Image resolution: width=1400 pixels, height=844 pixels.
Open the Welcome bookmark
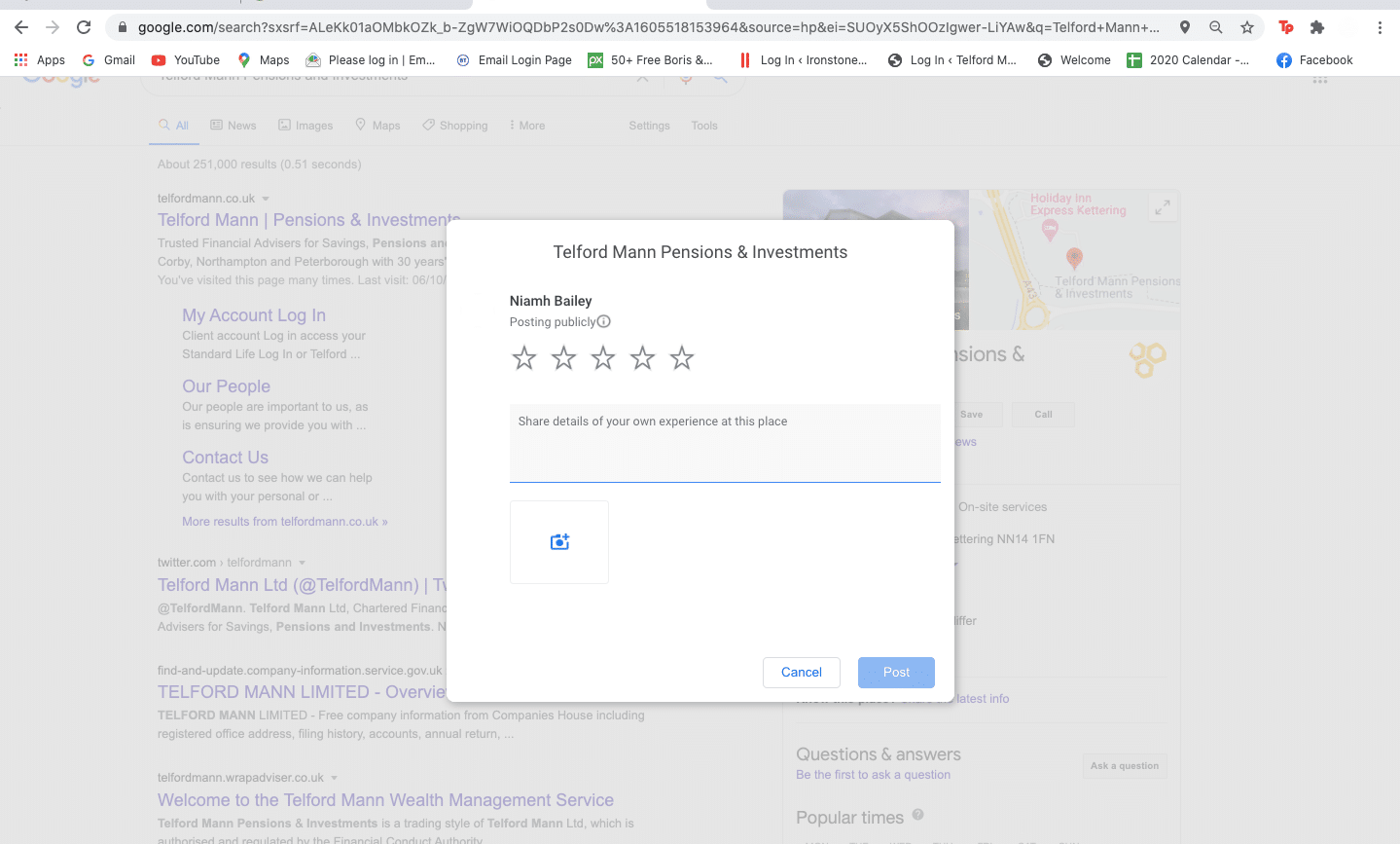[1074, 60]
